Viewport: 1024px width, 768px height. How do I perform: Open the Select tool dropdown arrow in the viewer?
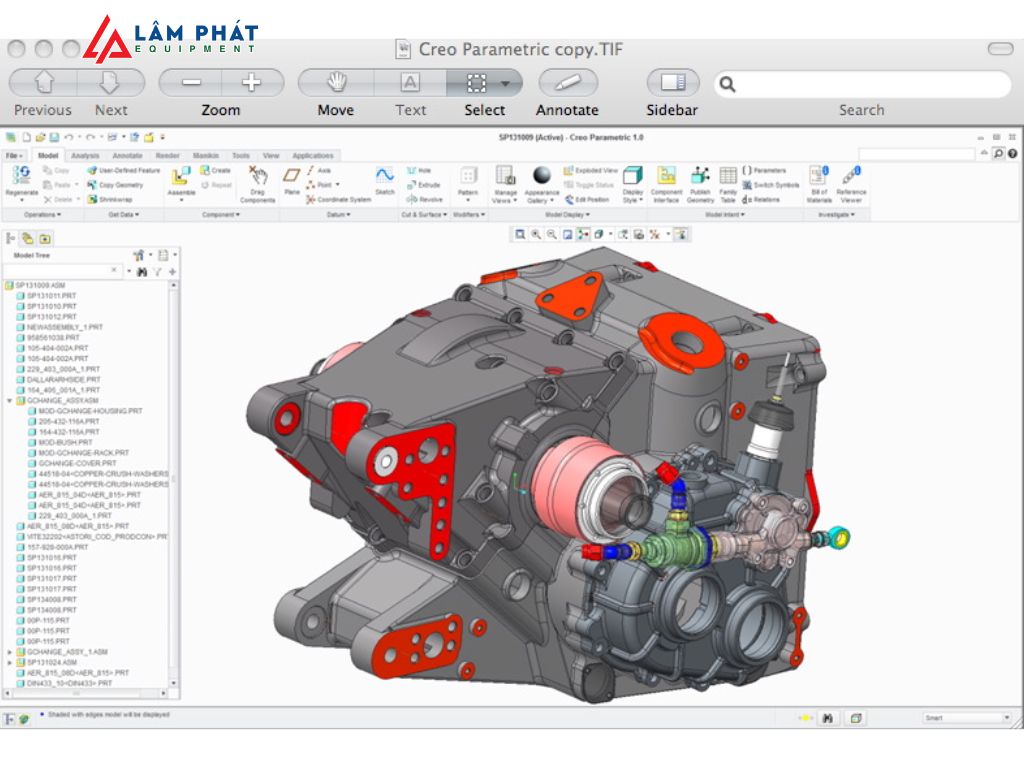[x=505, y=84]
